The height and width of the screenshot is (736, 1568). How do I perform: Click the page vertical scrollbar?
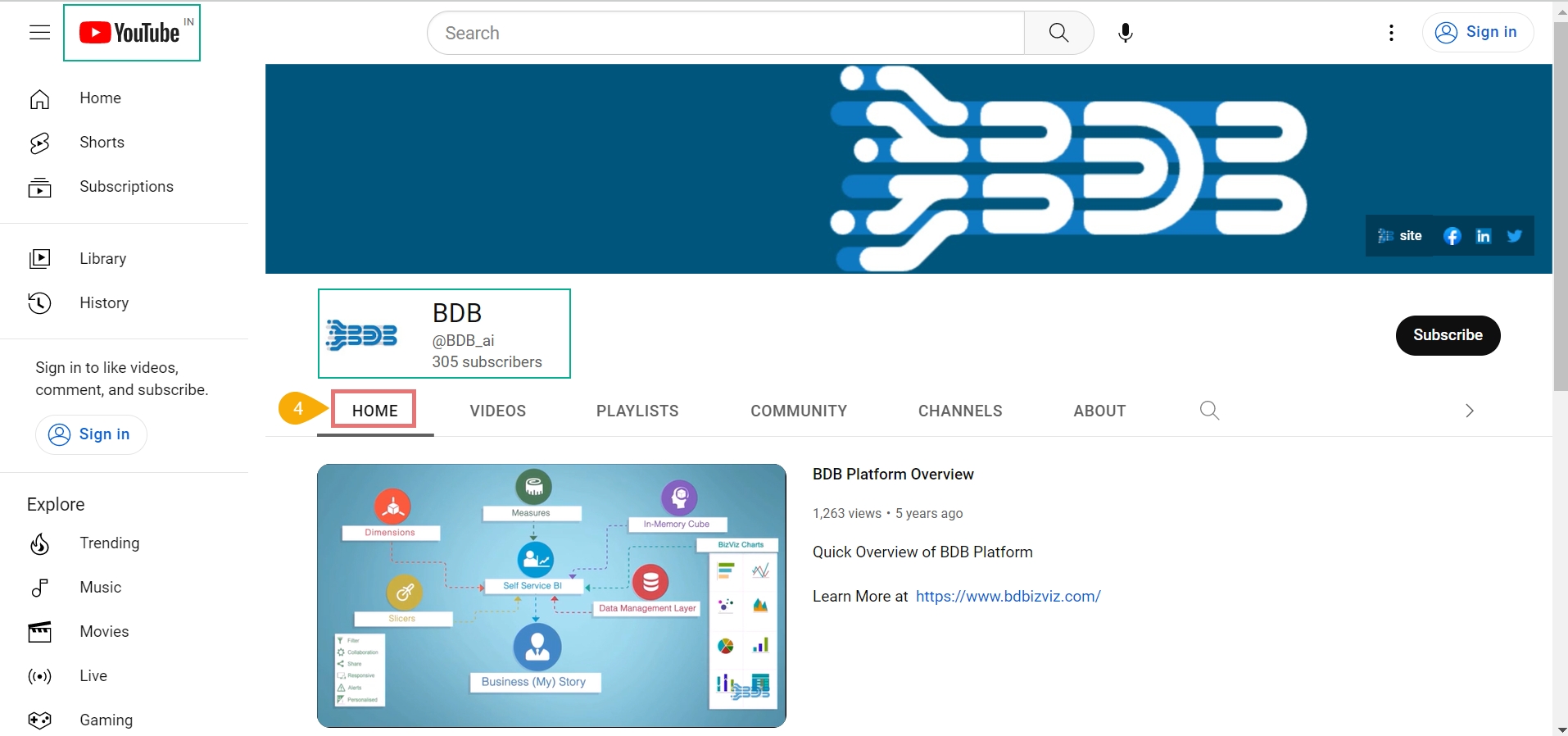pos(1561,205)
